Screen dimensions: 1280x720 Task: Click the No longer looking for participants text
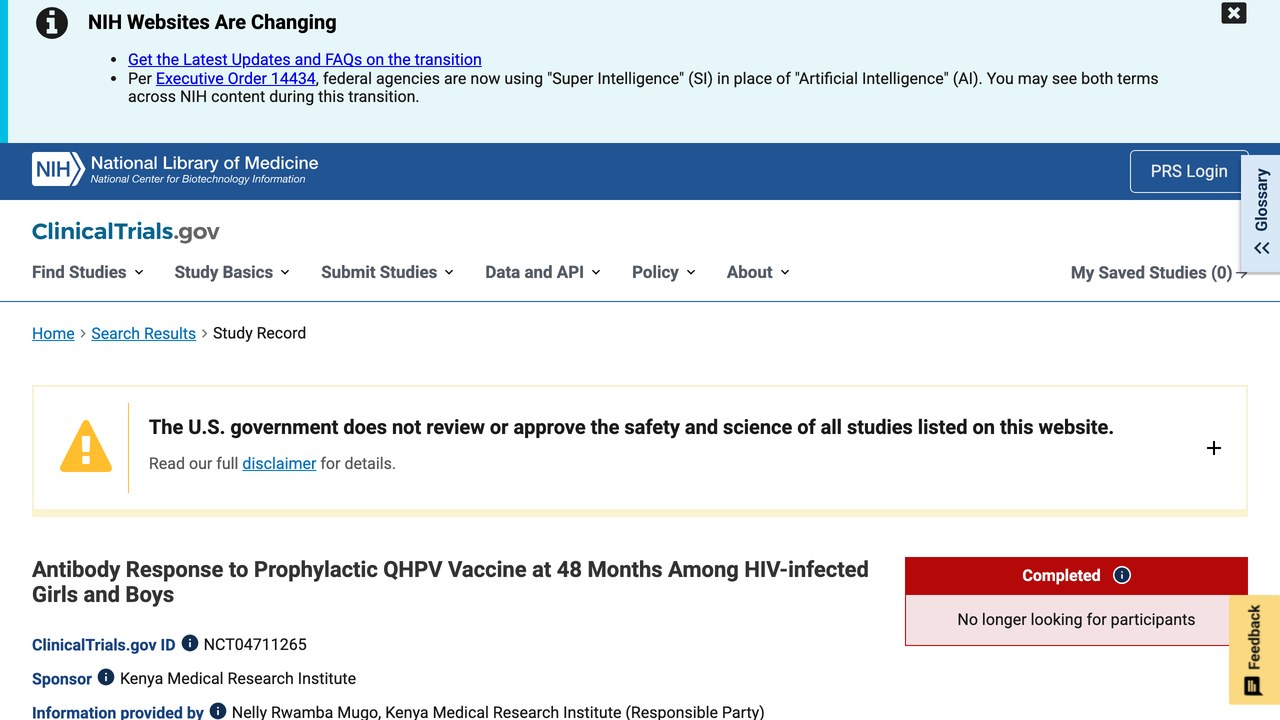1076,619
